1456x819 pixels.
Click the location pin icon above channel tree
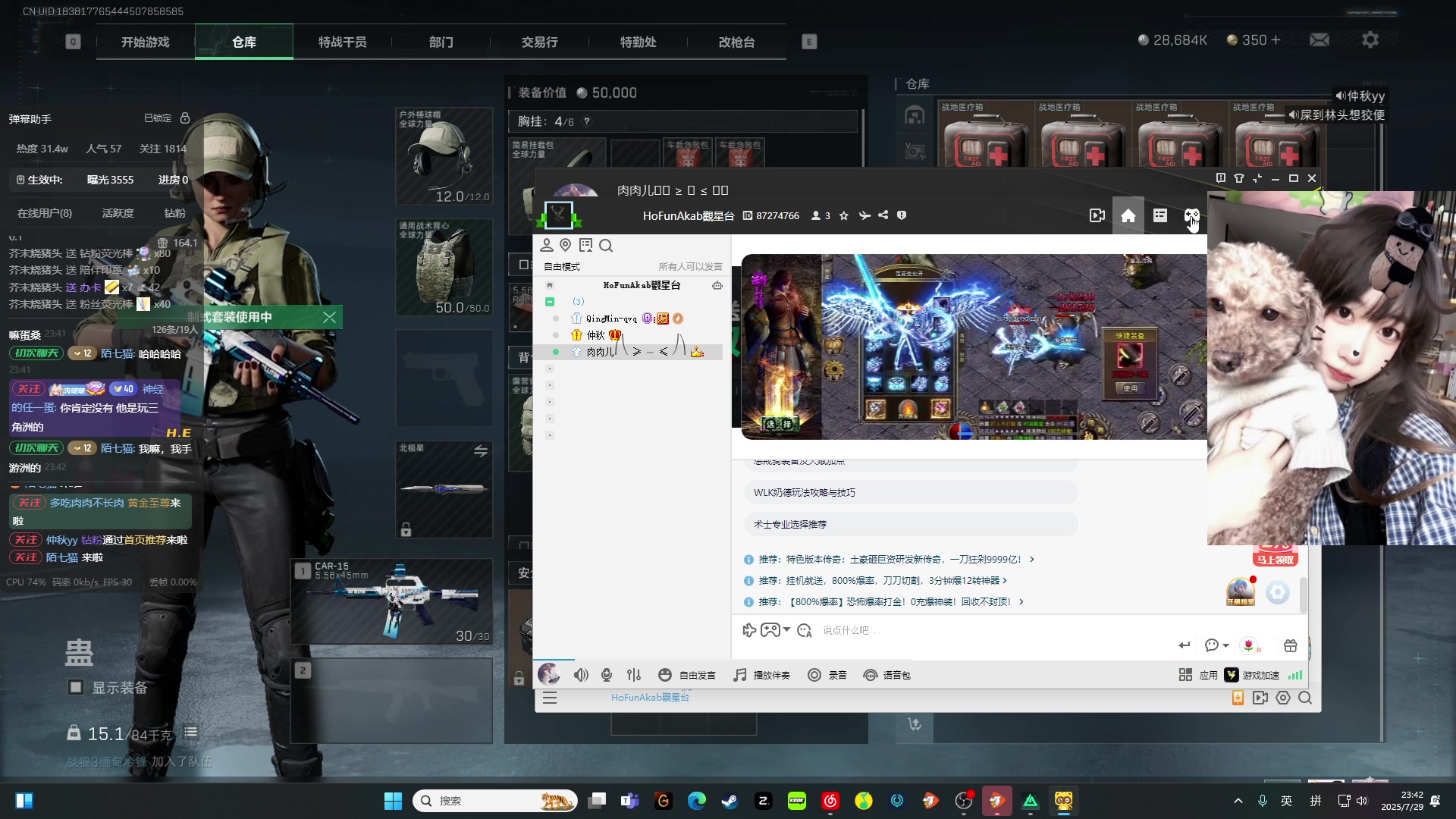(x=566, y=245)
